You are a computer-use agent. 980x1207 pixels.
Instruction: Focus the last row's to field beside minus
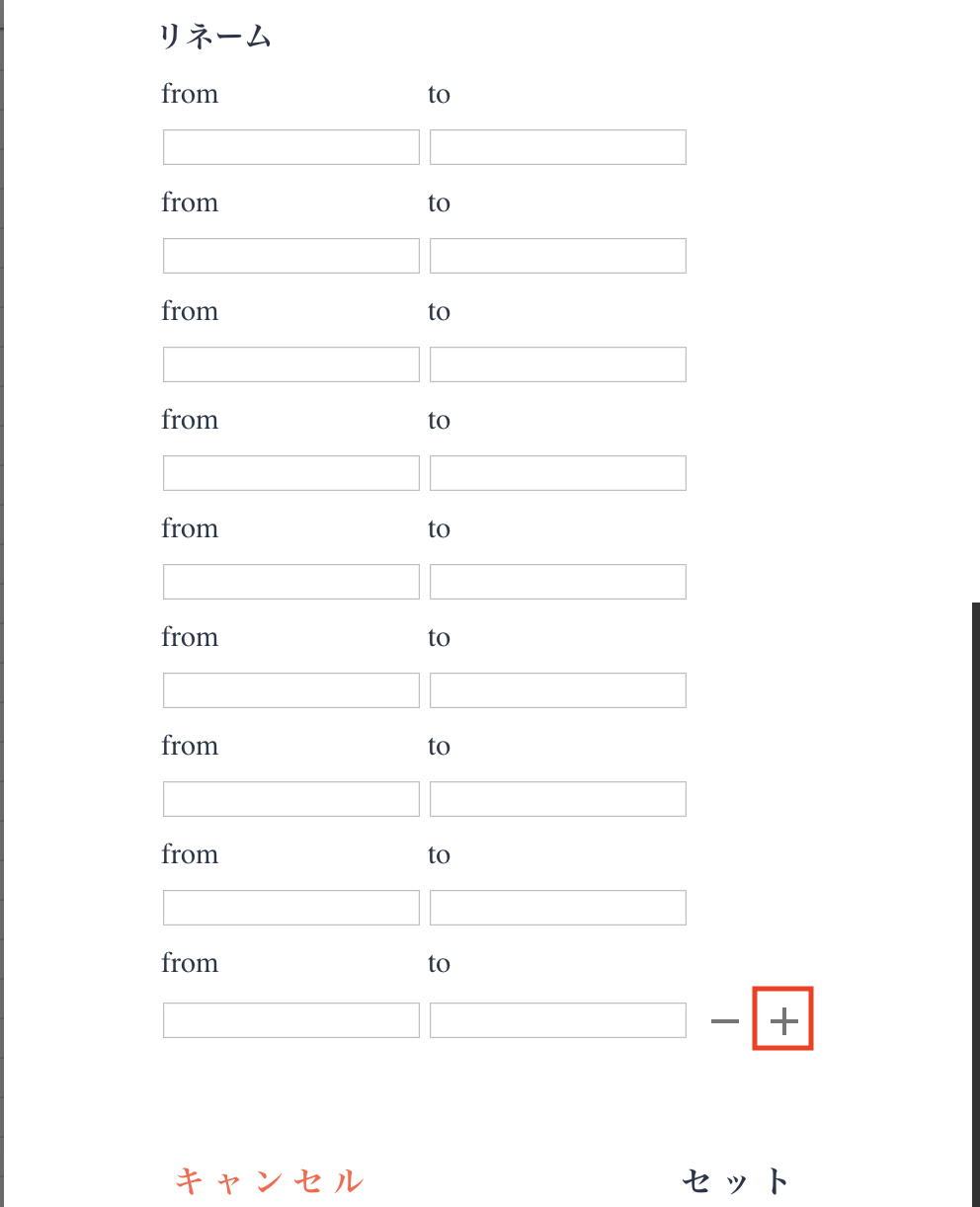pyautogui.click(x=558, y=1020)
